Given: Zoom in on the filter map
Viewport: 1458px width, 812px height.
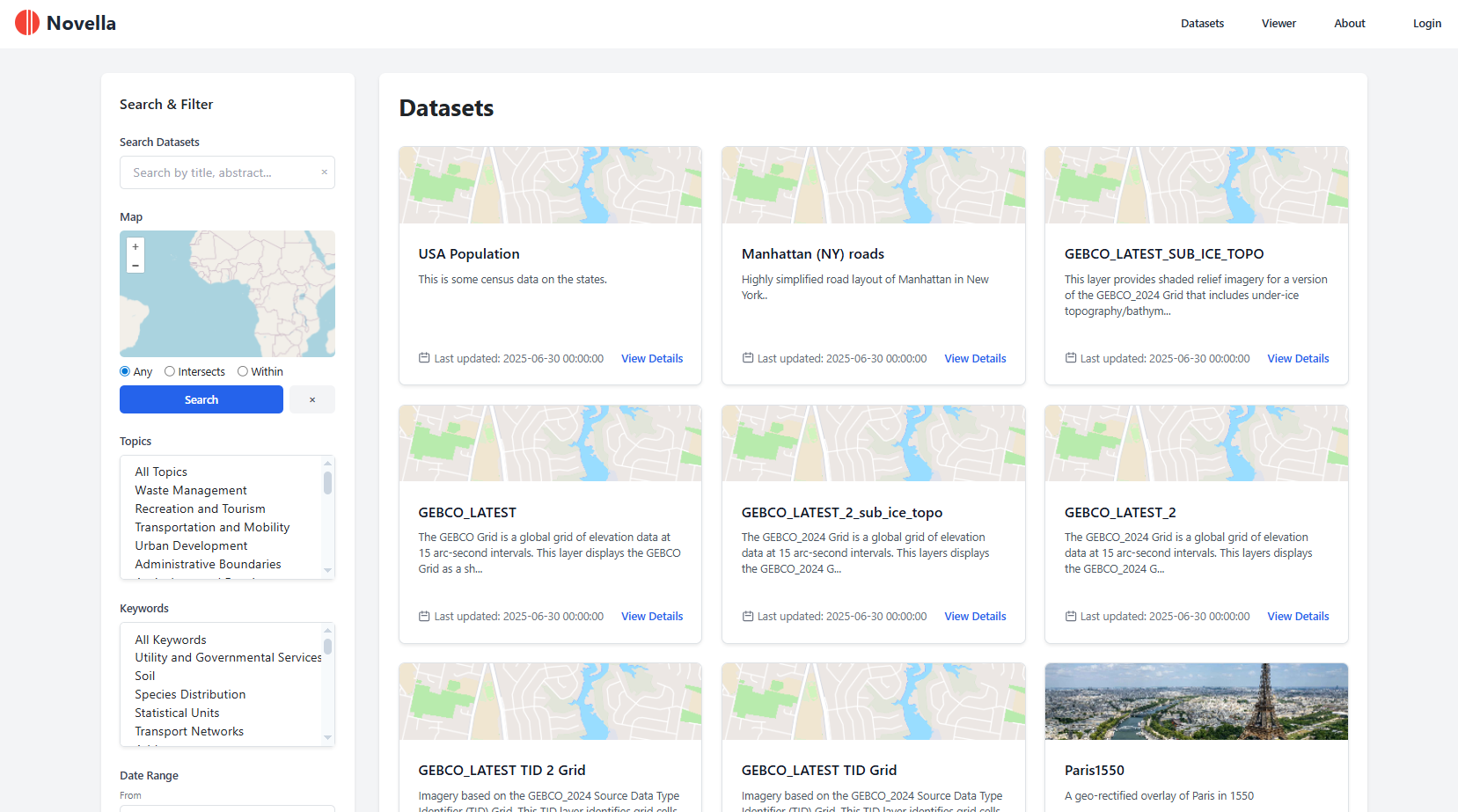Looking at the screenshot, I should coord(136,247).
